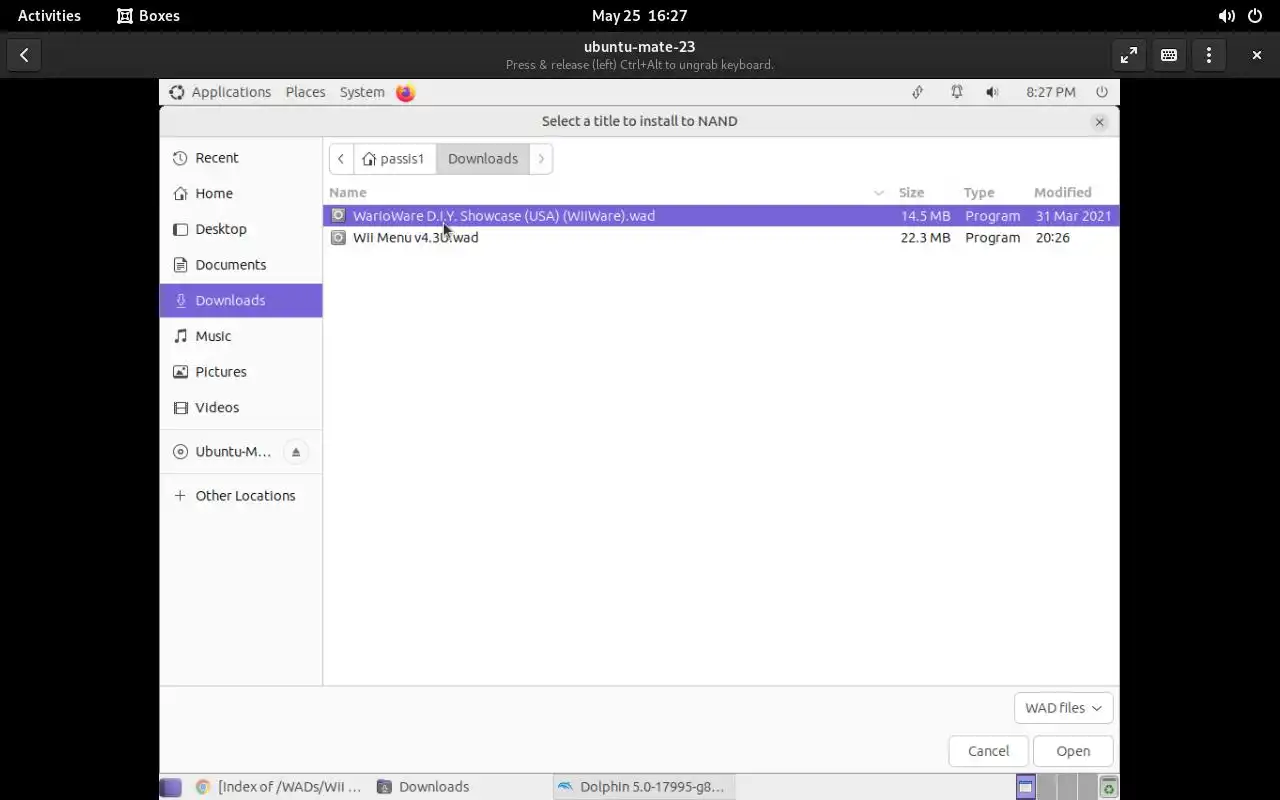This screenshot has height=800, width=1280.
Task: Open the Boxes keyboard shortcuts menu
Action: pos(1169,55)
